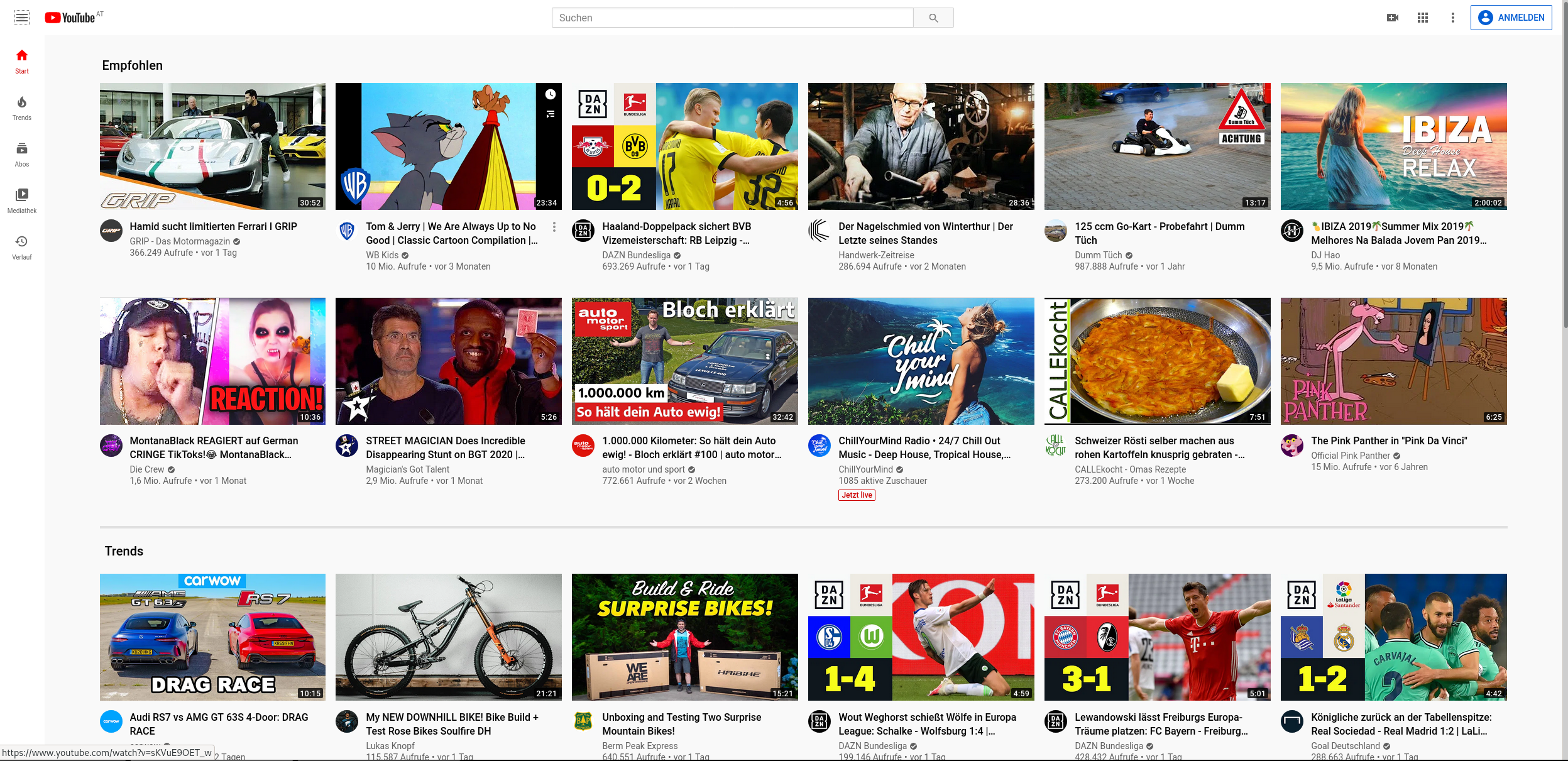Click the 'Jetzt live' badge
Screen dimensions: 1568x761
tap(857, 495)
